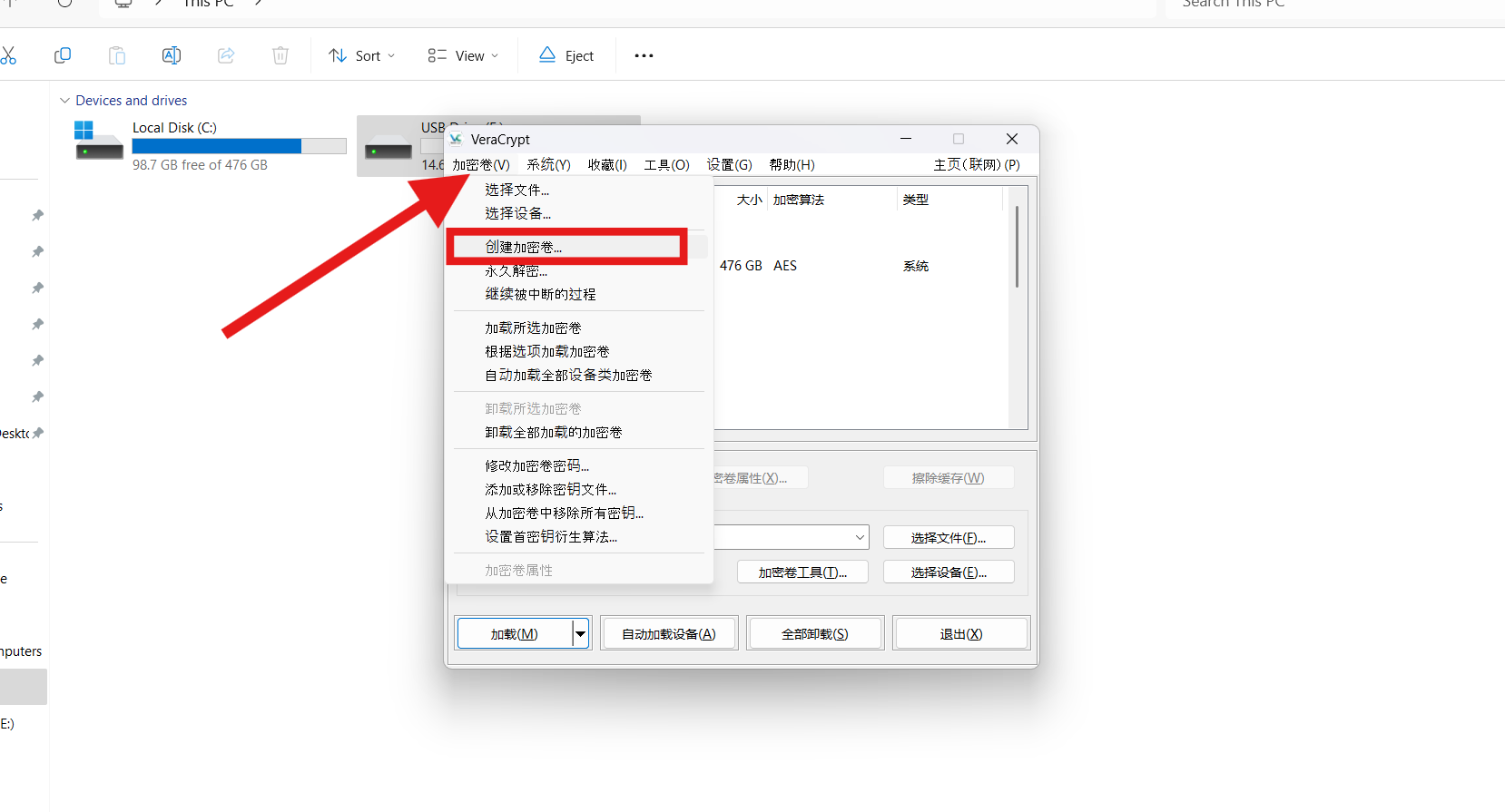Open the 工具(O) menu
Screen dimensions: 1505x812
(x=667, y=164)
